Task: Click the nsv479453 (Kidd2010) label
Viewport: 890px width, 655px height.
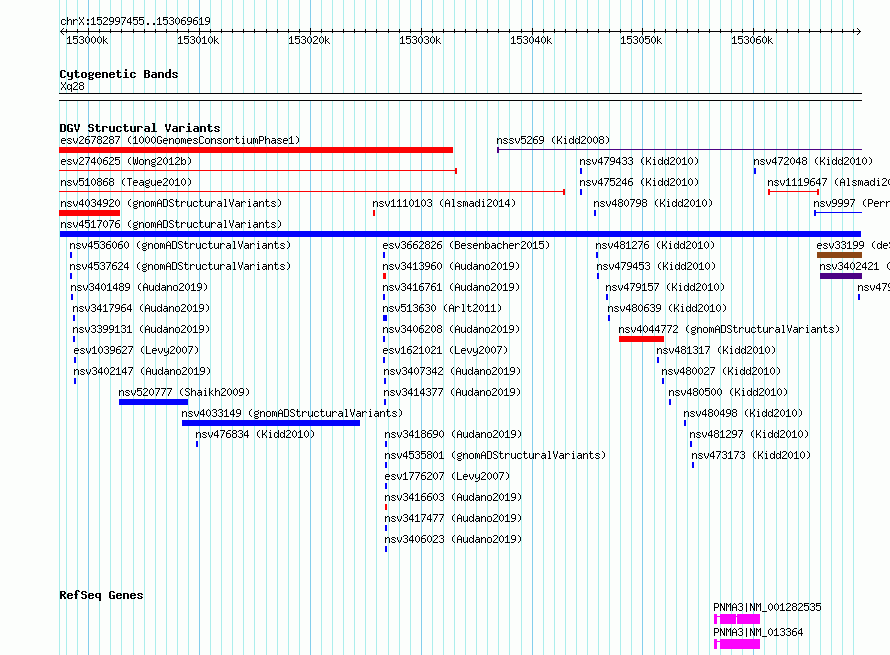Action: (x=656, y=266)
